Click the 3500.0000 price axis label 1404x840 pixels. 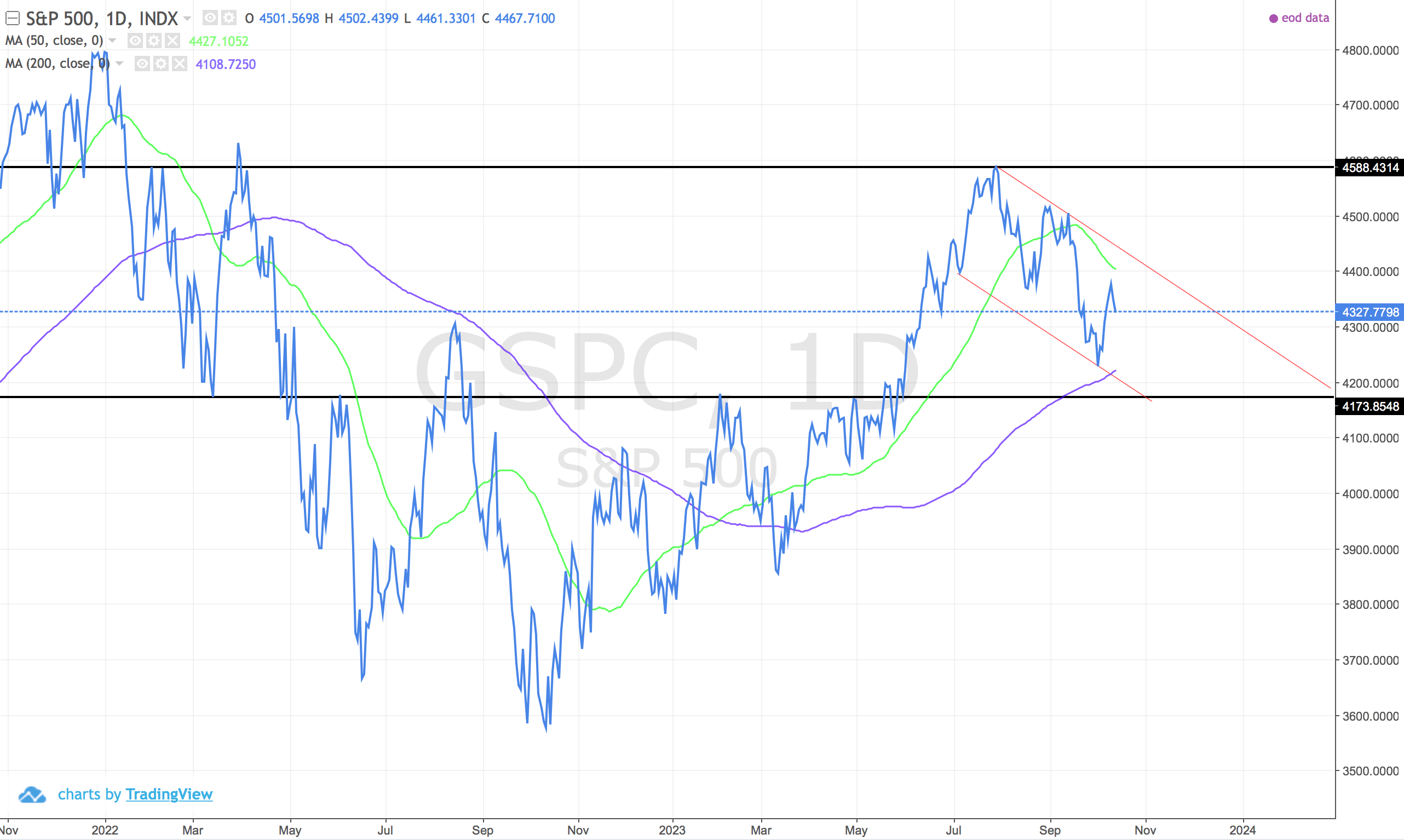1371,771
